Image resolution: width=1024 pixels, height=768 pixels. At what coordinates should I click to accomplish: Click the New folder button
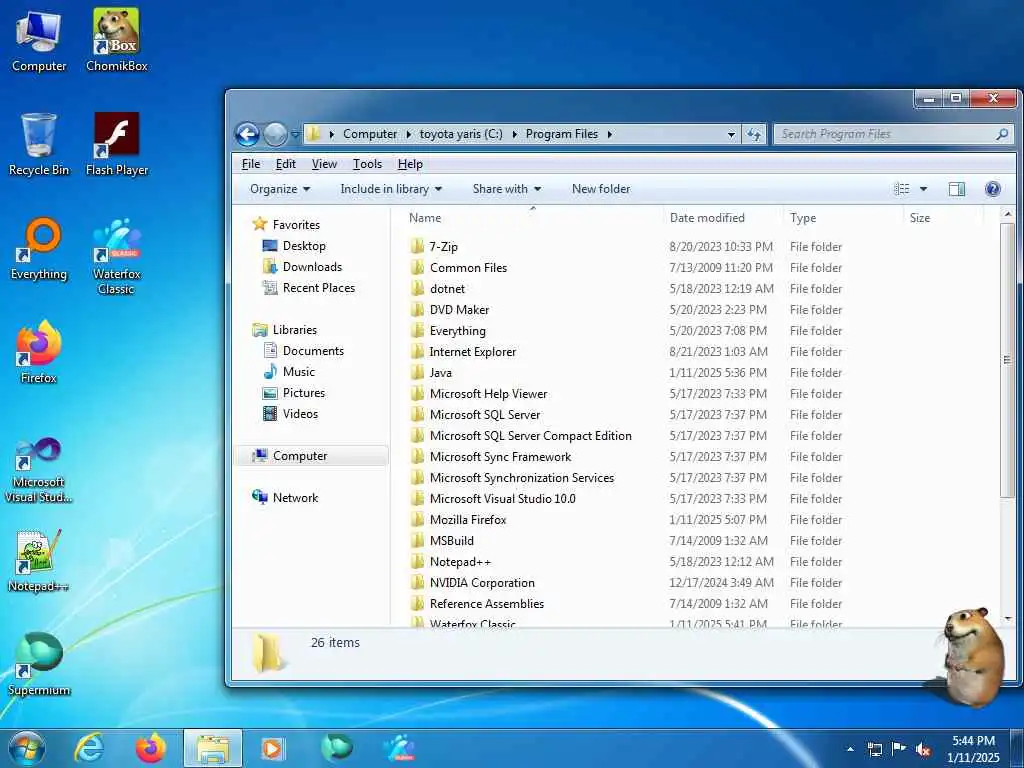[x=601, y=189]
